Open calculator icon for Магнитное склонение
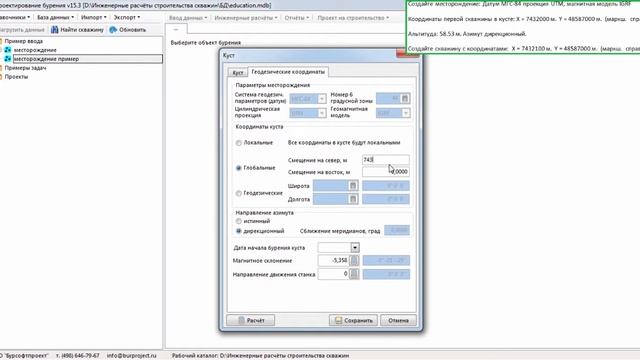Viewport: 640px width, 360px height. 354,260
